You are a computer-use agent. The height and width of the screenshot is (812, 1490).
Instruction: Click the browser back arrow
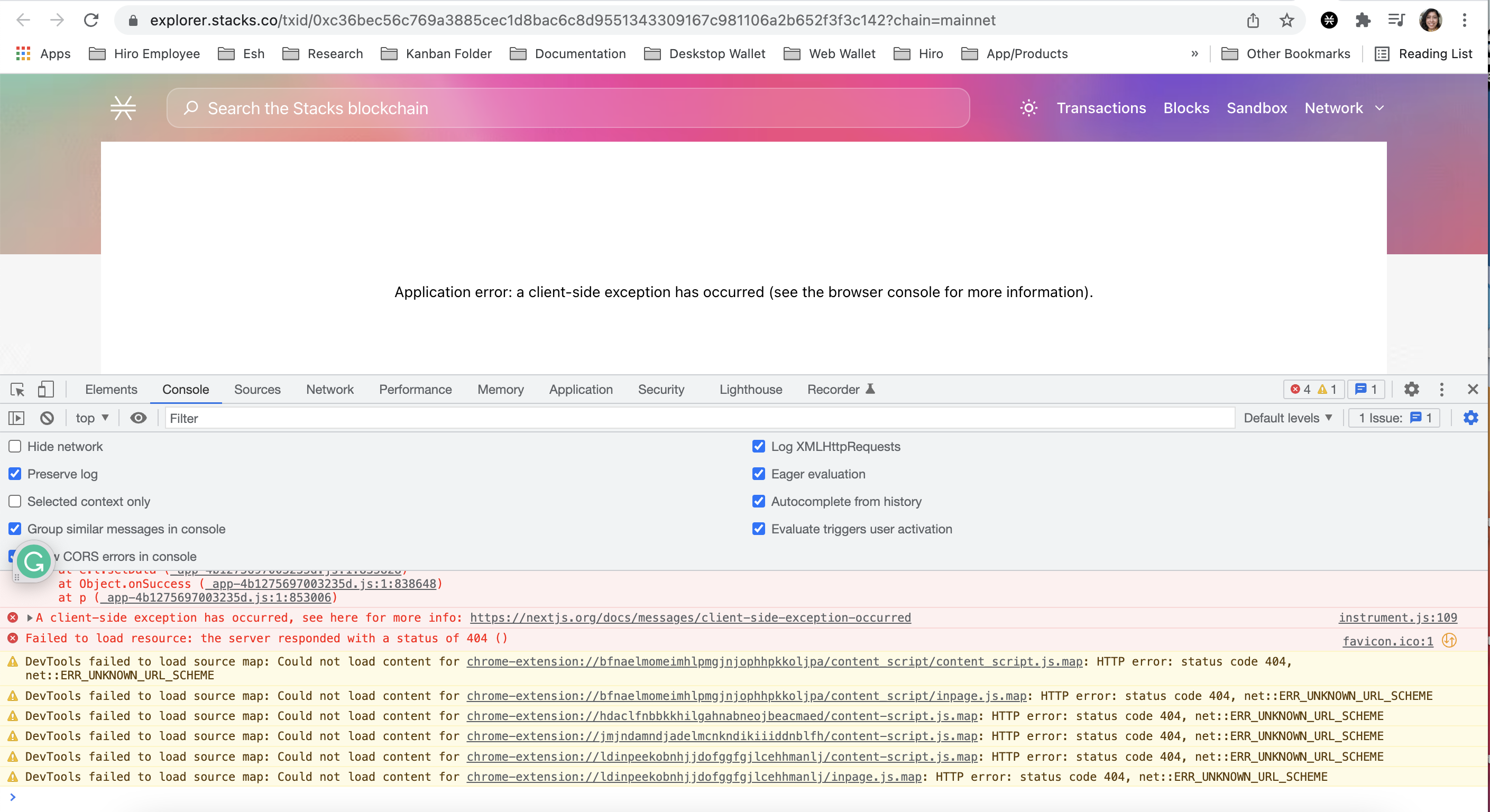pos(23,20)
